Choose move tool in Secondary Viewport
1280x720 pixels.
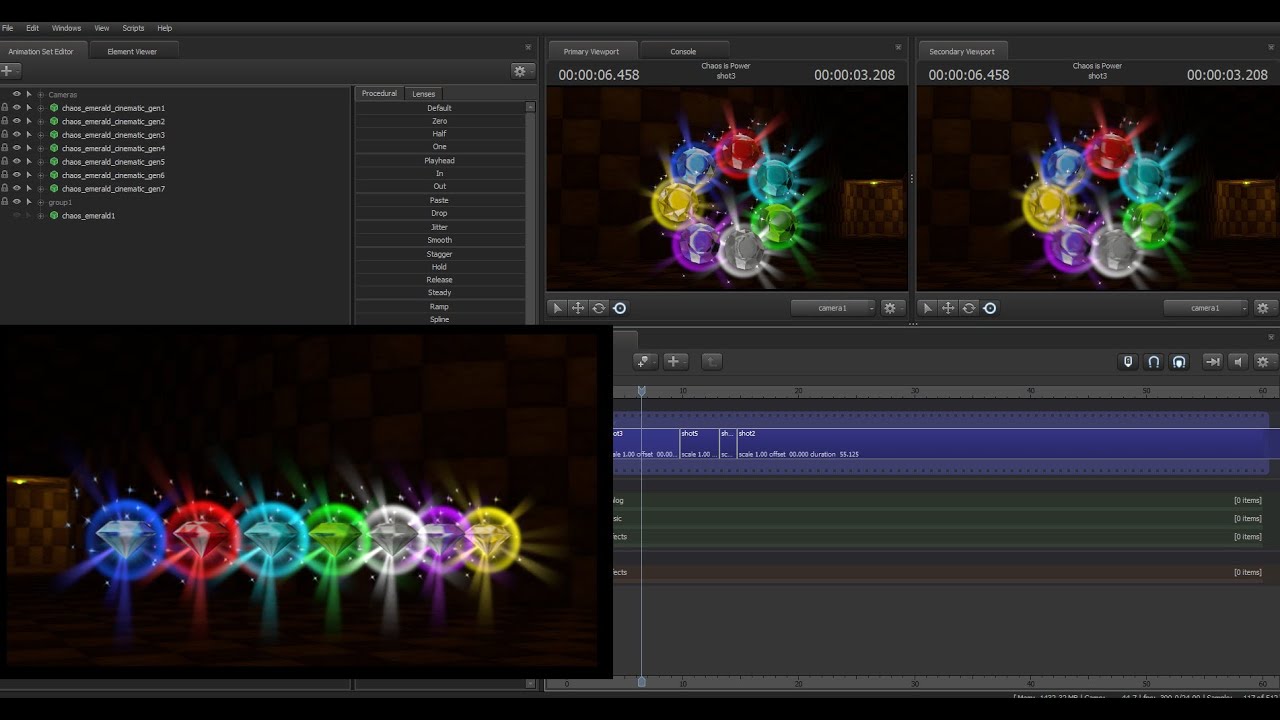pos(948,308)
